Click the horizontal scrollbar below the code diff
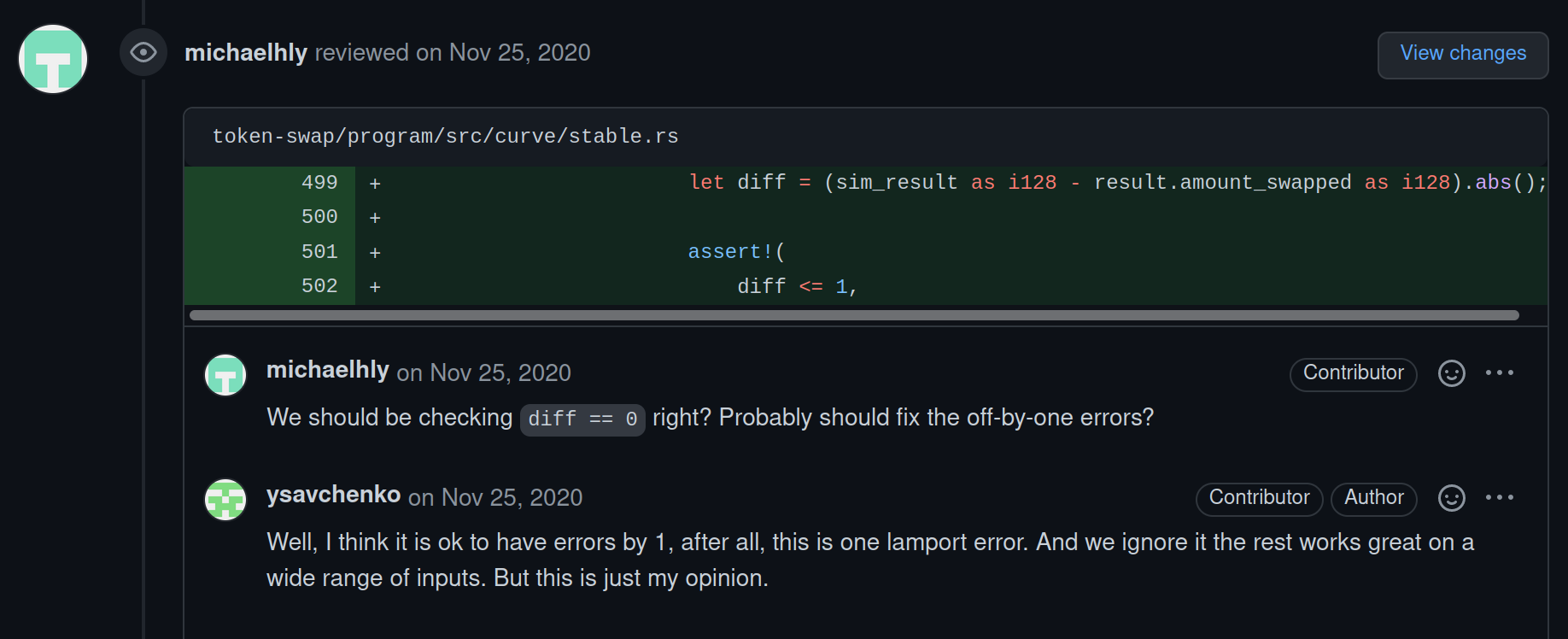 [x=854, y=315]
